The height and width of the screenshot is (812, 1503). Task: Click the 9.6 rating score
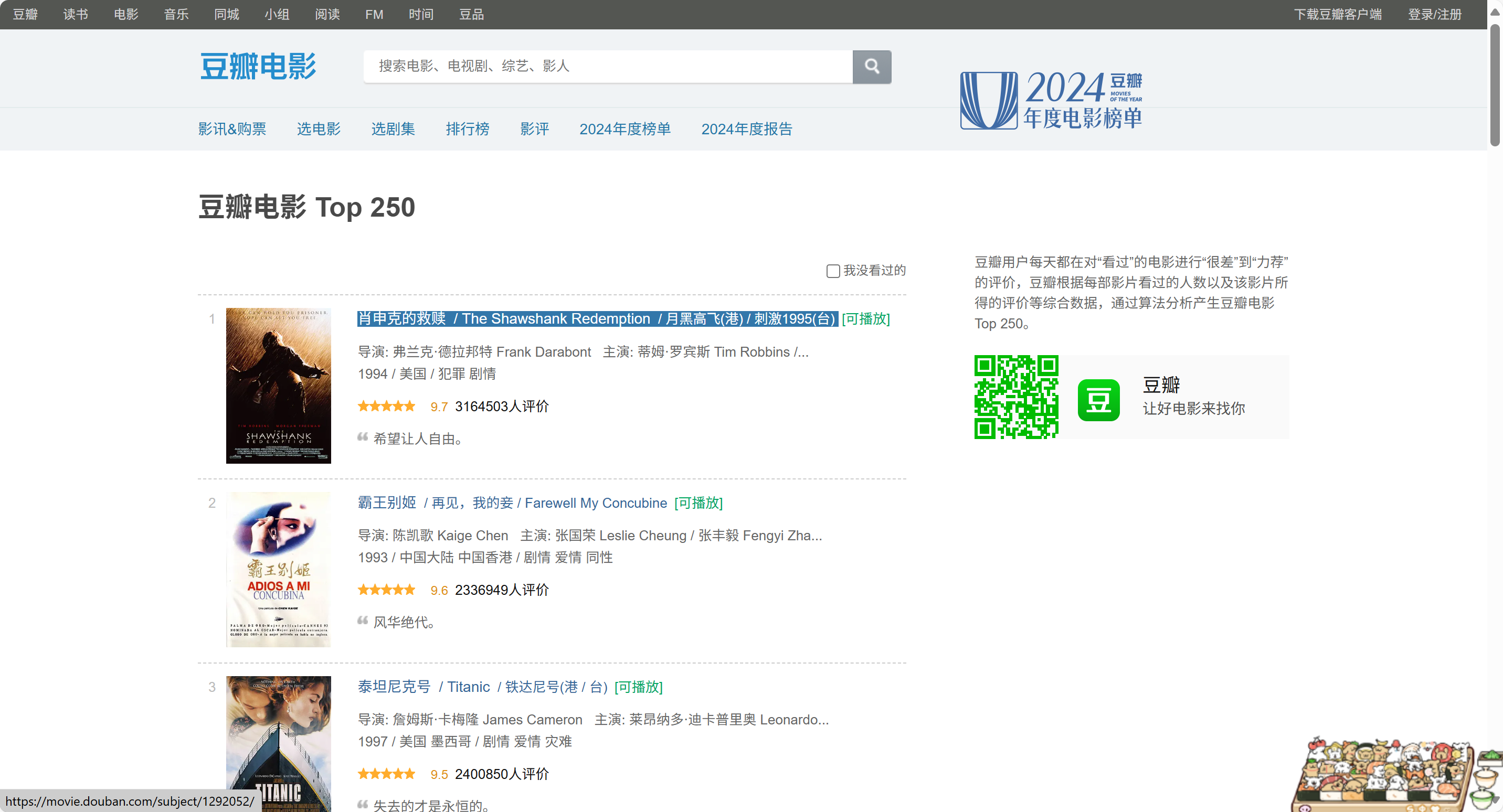[x=439, y=590]
